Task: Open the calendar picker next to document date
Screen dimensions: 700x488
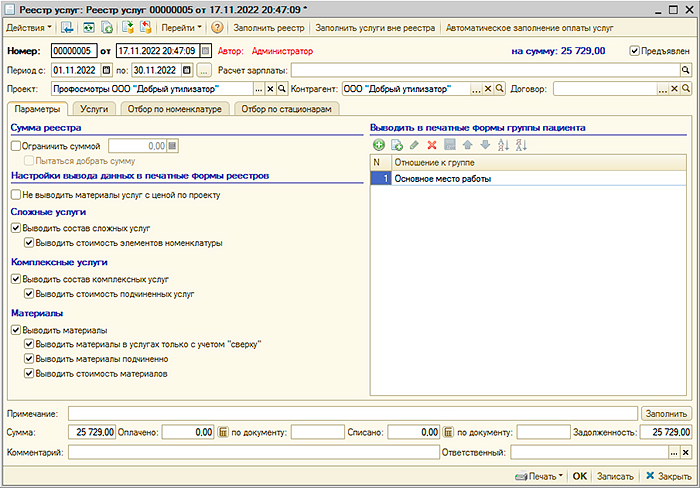Action: 205,50
